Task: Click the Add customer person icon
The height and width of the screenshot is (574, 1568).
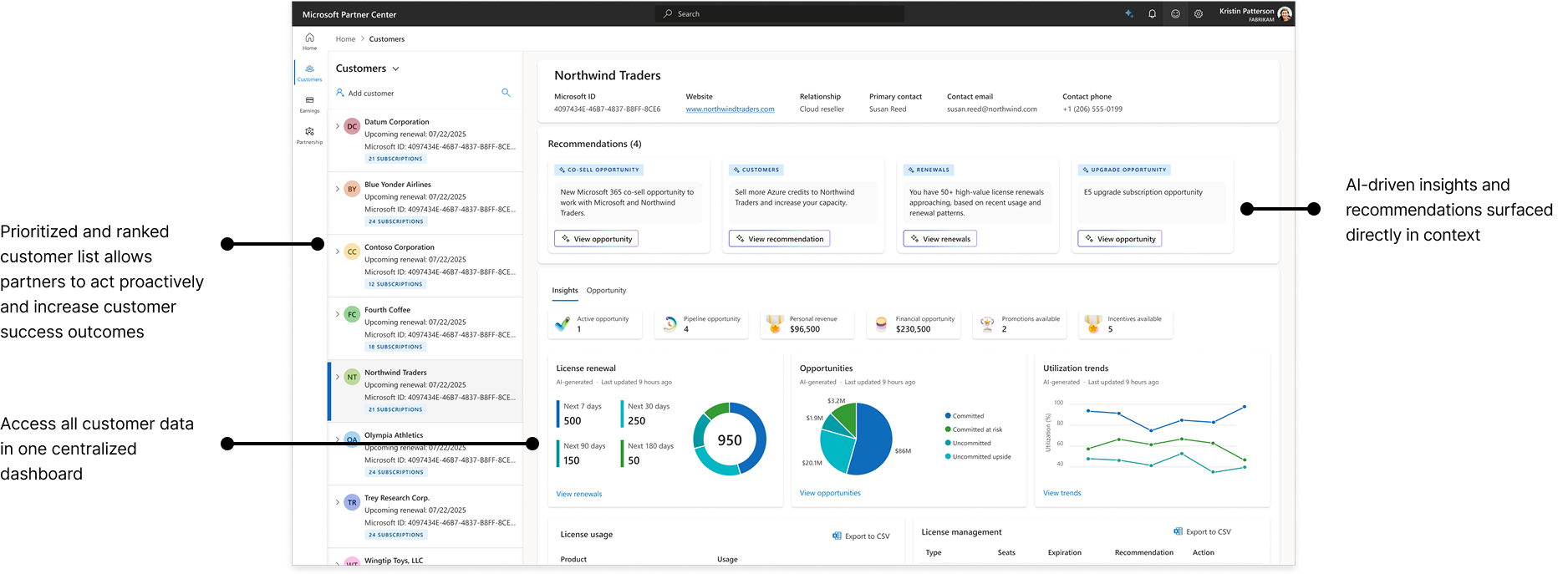Action: coord(340,93)
